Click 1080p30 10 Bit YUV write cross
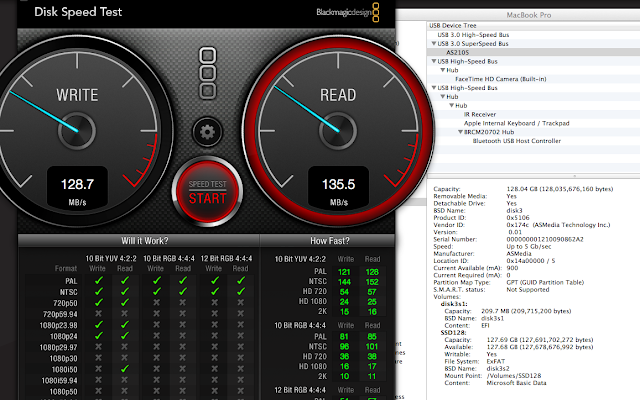 coord(98,358)
